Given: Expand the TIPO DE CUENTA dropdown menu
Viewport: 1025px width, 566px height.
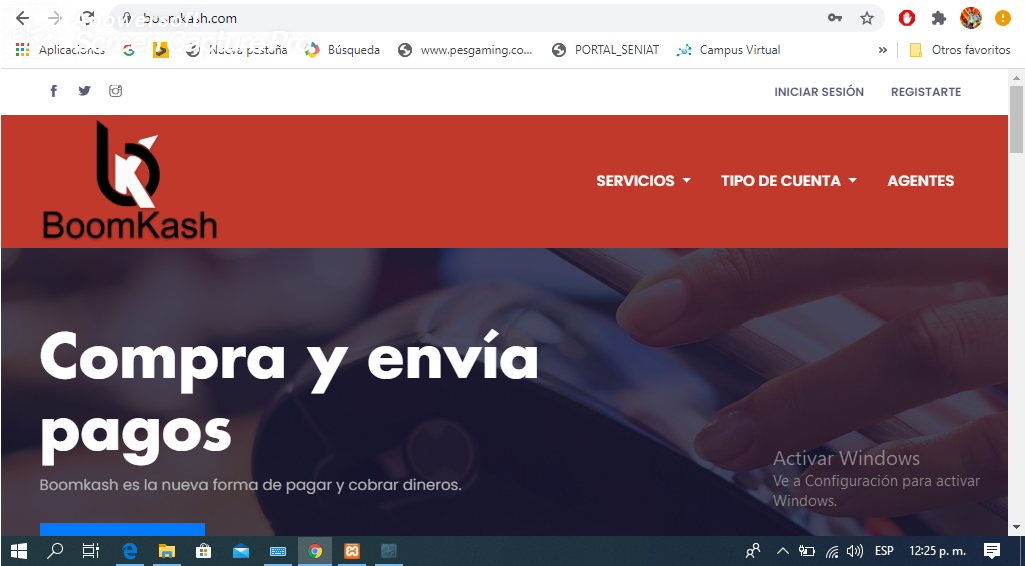Looking at the screenshot, I should tap(788, 180).
